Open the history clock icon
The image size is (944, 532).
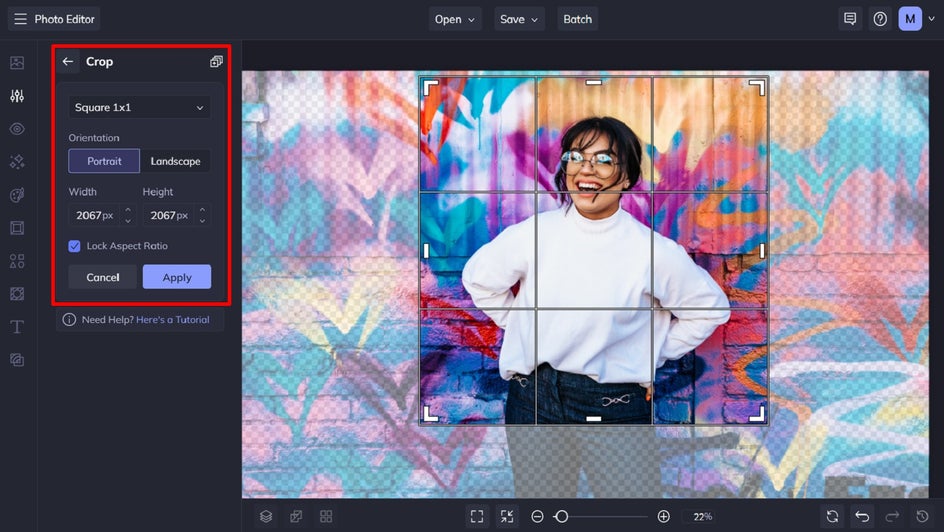click(x=922, y=516)
